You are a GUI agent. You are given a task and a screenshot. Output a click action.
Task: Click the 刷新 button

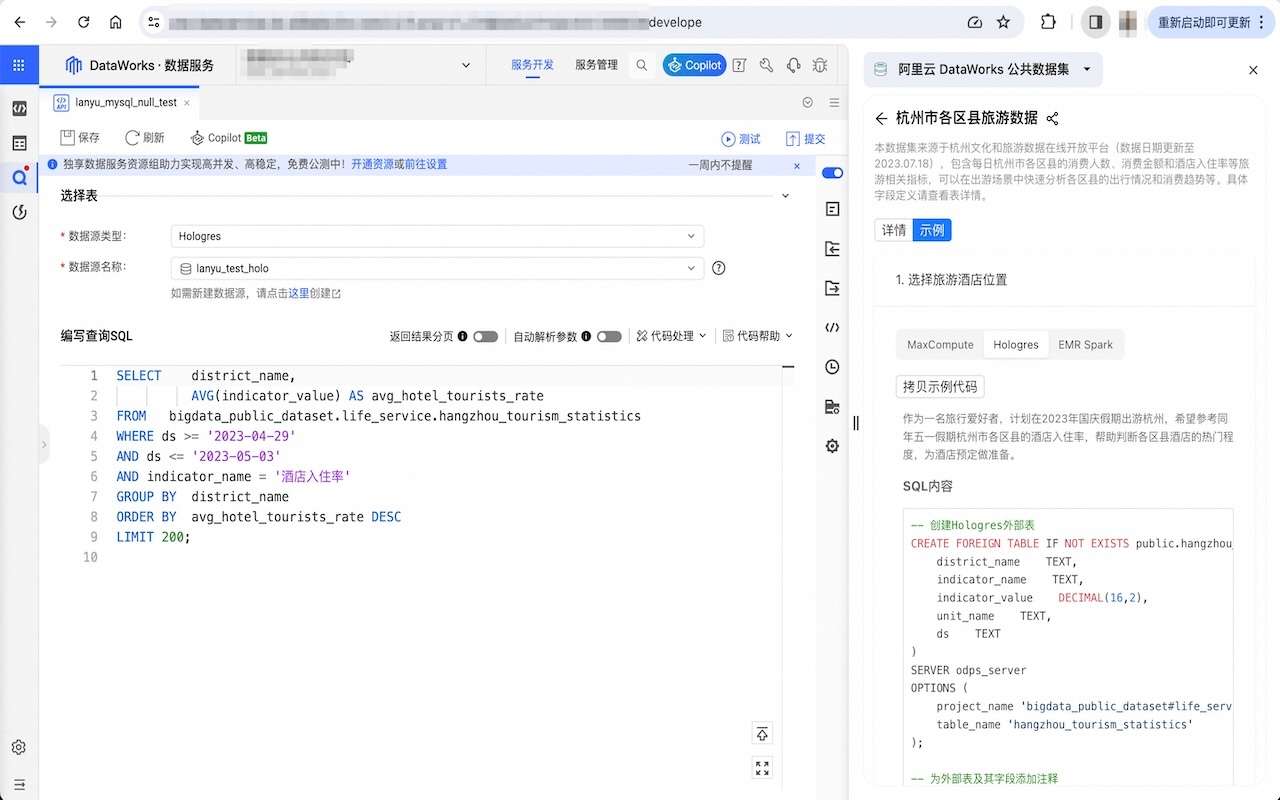(x=144, y=138)
